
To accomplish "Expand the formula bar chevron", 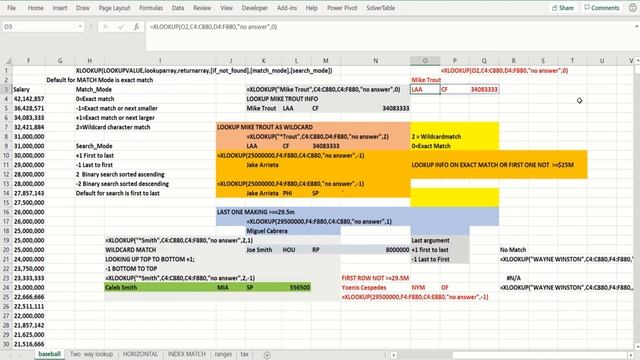I will click(636, 27).
